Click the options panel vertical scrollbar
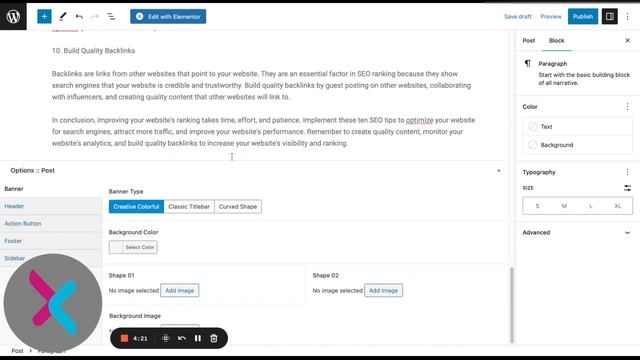The height and width of the screenshot is (360, 640). click(x=511, y=305)
